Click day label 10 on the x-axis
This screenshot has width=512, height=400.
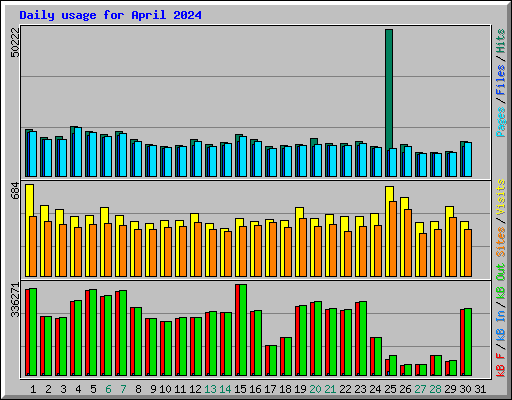click(x=165, y=389)
